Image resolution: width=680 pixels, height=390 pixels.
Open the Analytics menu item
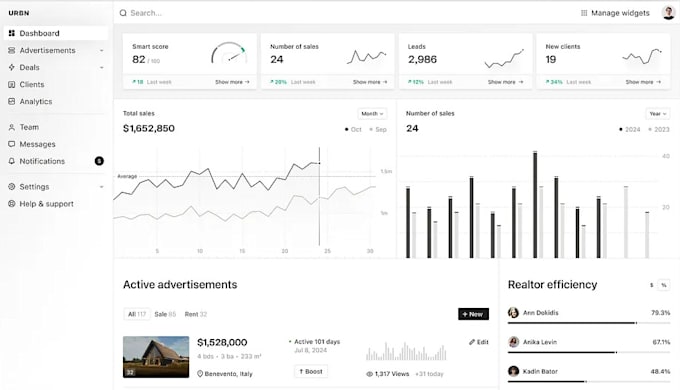[56, 101]
